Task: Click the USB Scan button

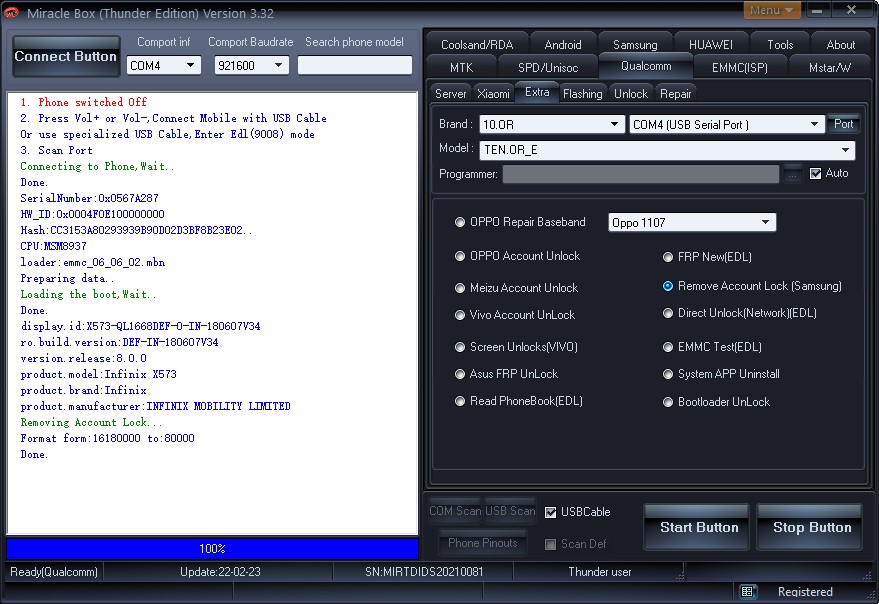Action: pos(510,511)
